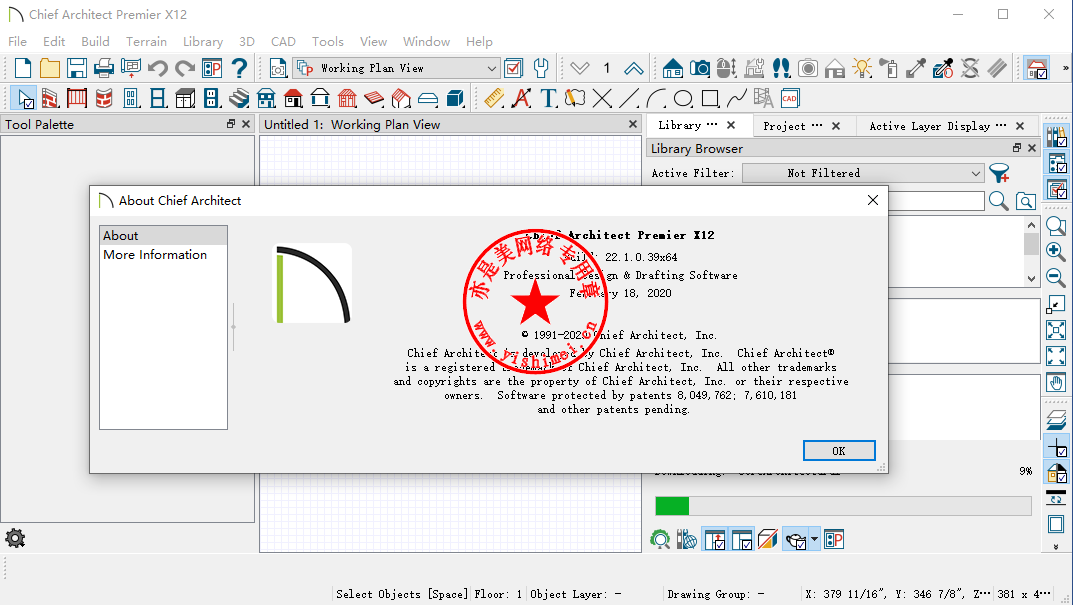
Task: Select the Rich Text A tool
Action: (x=521, y=99)
